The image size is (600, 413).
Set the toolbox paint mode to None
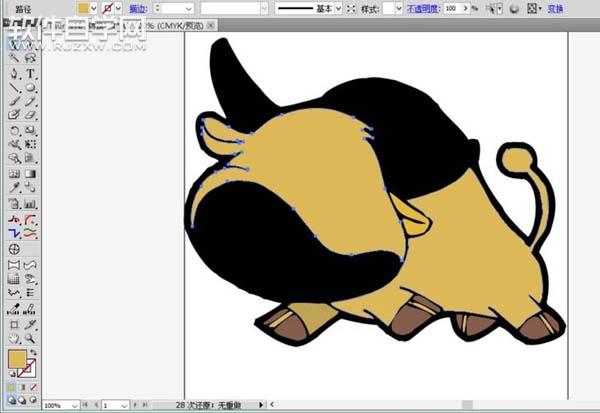point(35,385)
